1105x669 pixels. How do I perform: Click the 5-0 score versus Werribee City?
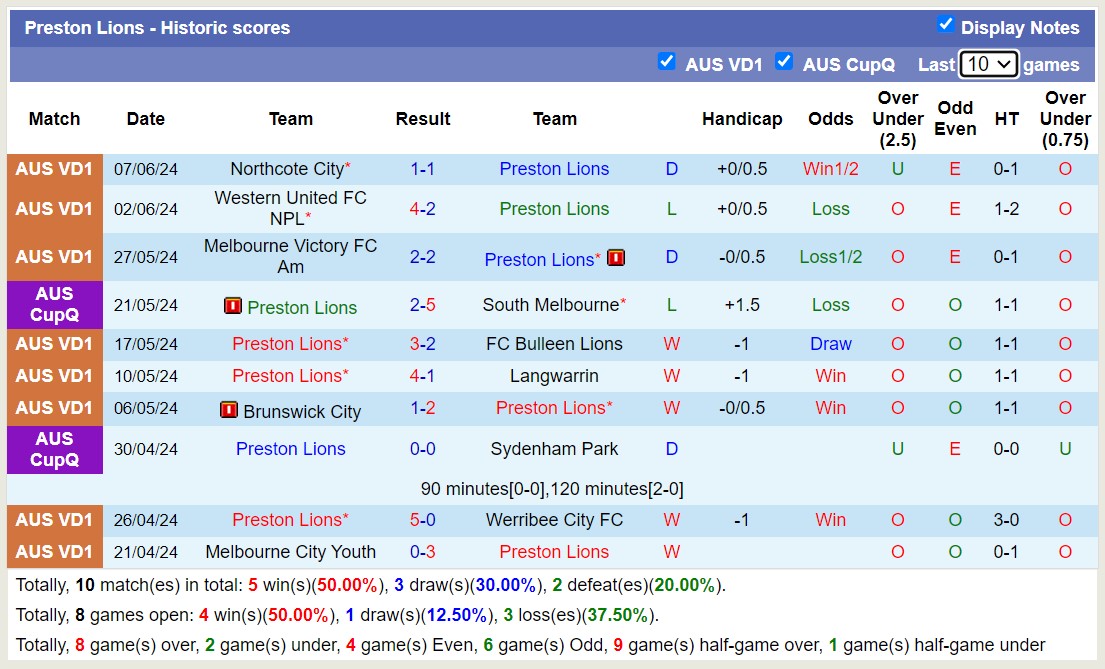pos(422,520)
